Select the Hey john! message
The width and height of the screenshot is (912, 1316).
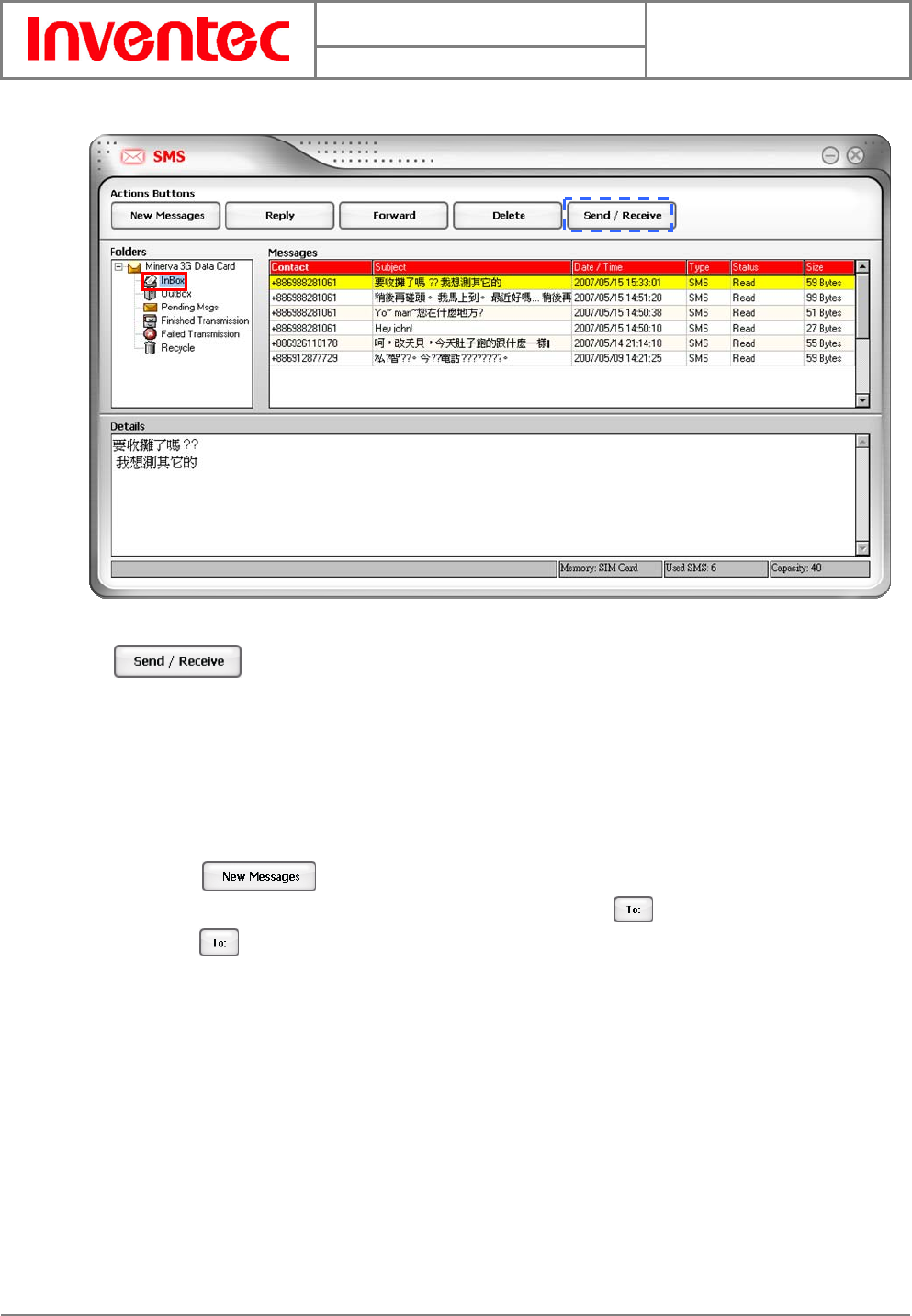pyautogui.click(x=562, y=328)
